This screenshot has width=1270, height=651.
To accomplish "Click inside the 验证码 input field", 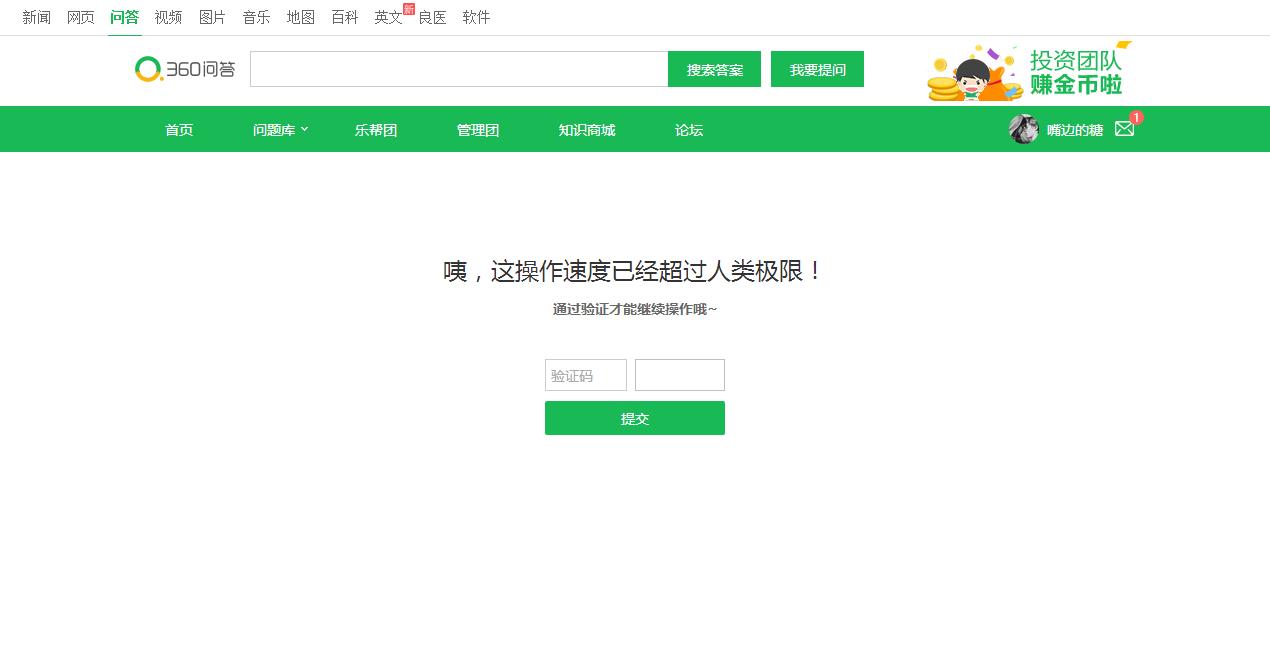I will (585, 375).
